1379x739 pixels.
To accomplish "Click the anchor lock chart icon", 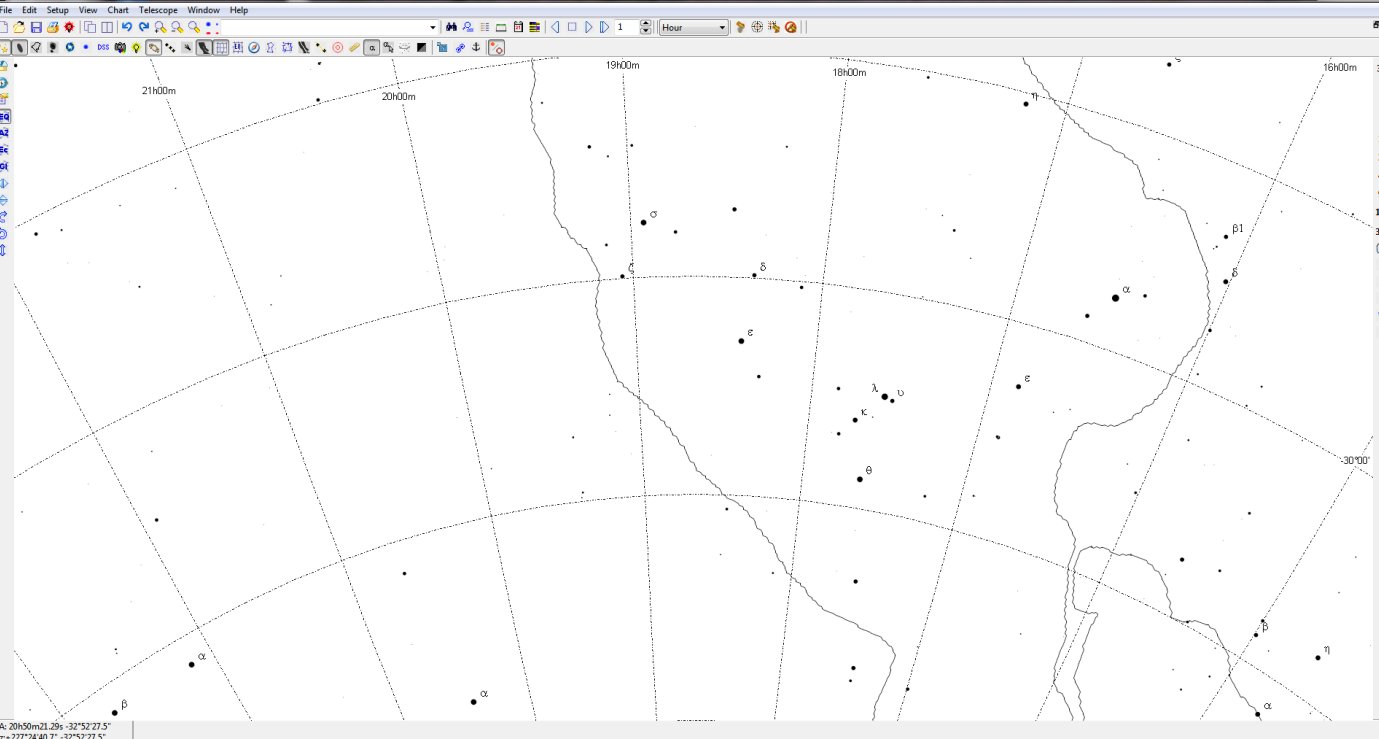I will point(476,47).
